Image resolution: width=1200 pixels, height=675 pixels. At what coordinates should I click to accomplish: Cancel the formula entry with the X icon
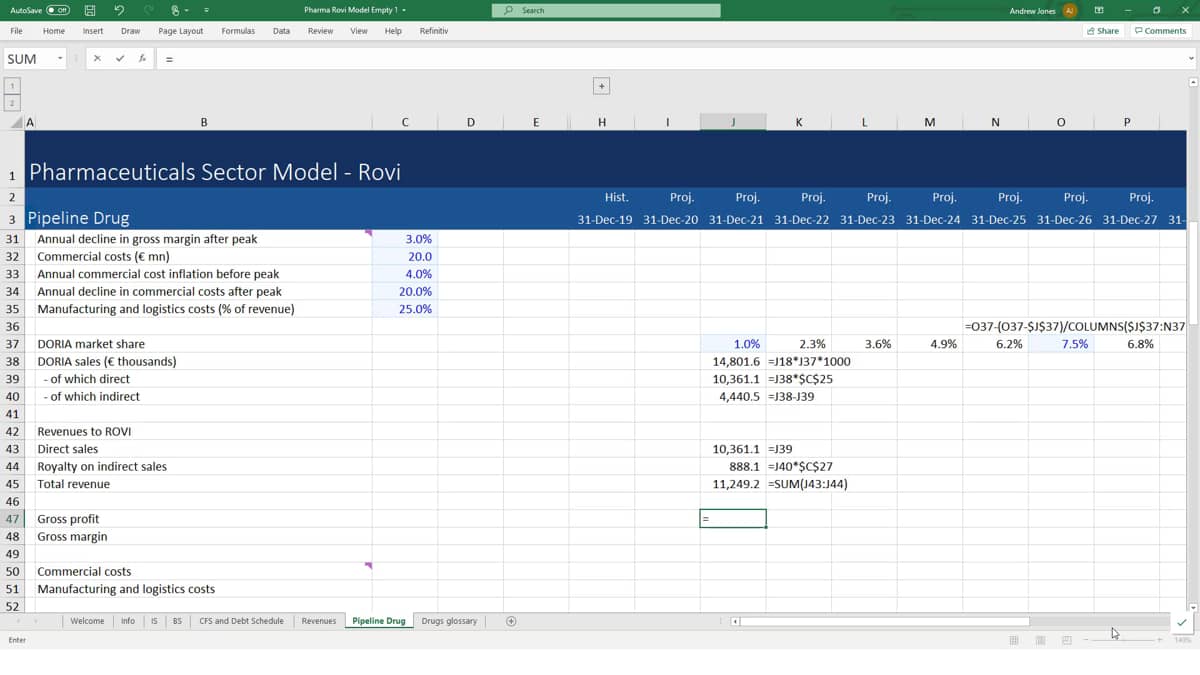[x=97, y=59]
